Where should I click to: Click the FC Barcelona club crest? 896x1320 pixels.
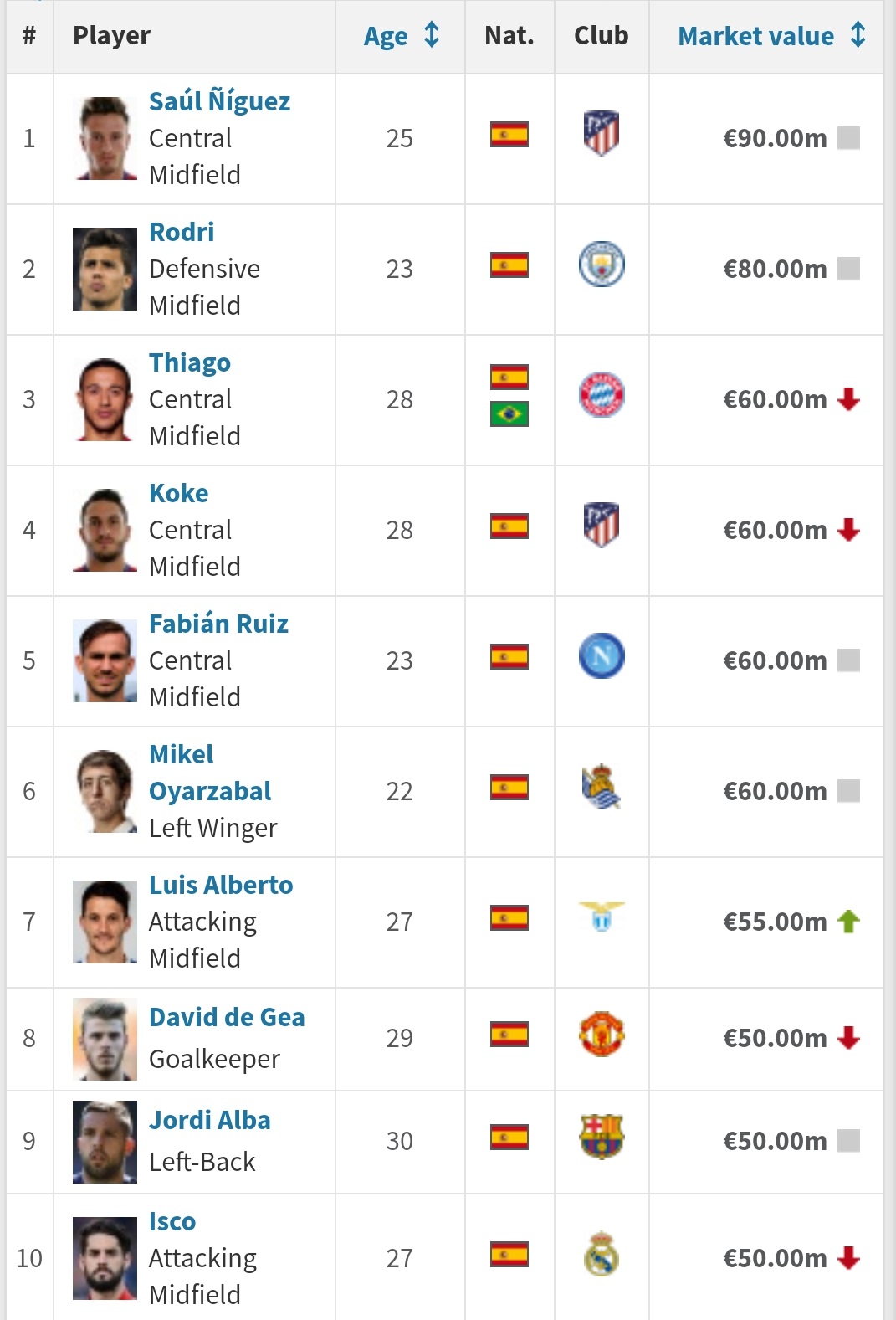pyautogui.click(x=601, y=1138)
